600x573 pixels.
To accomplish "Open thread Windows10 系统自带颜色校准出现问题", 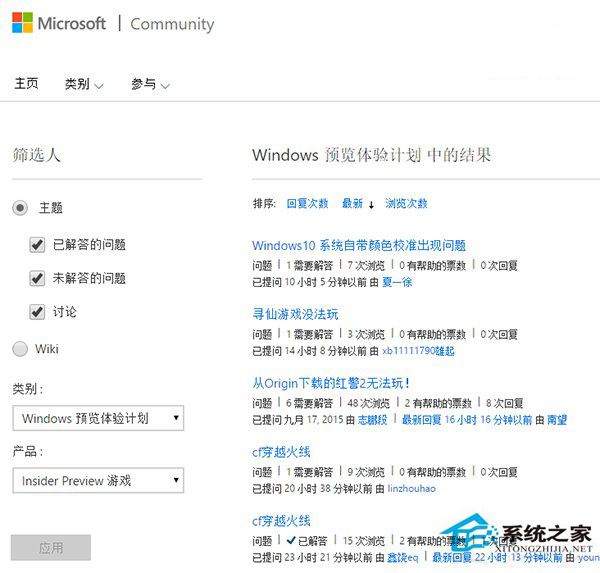I will point(359,245).
